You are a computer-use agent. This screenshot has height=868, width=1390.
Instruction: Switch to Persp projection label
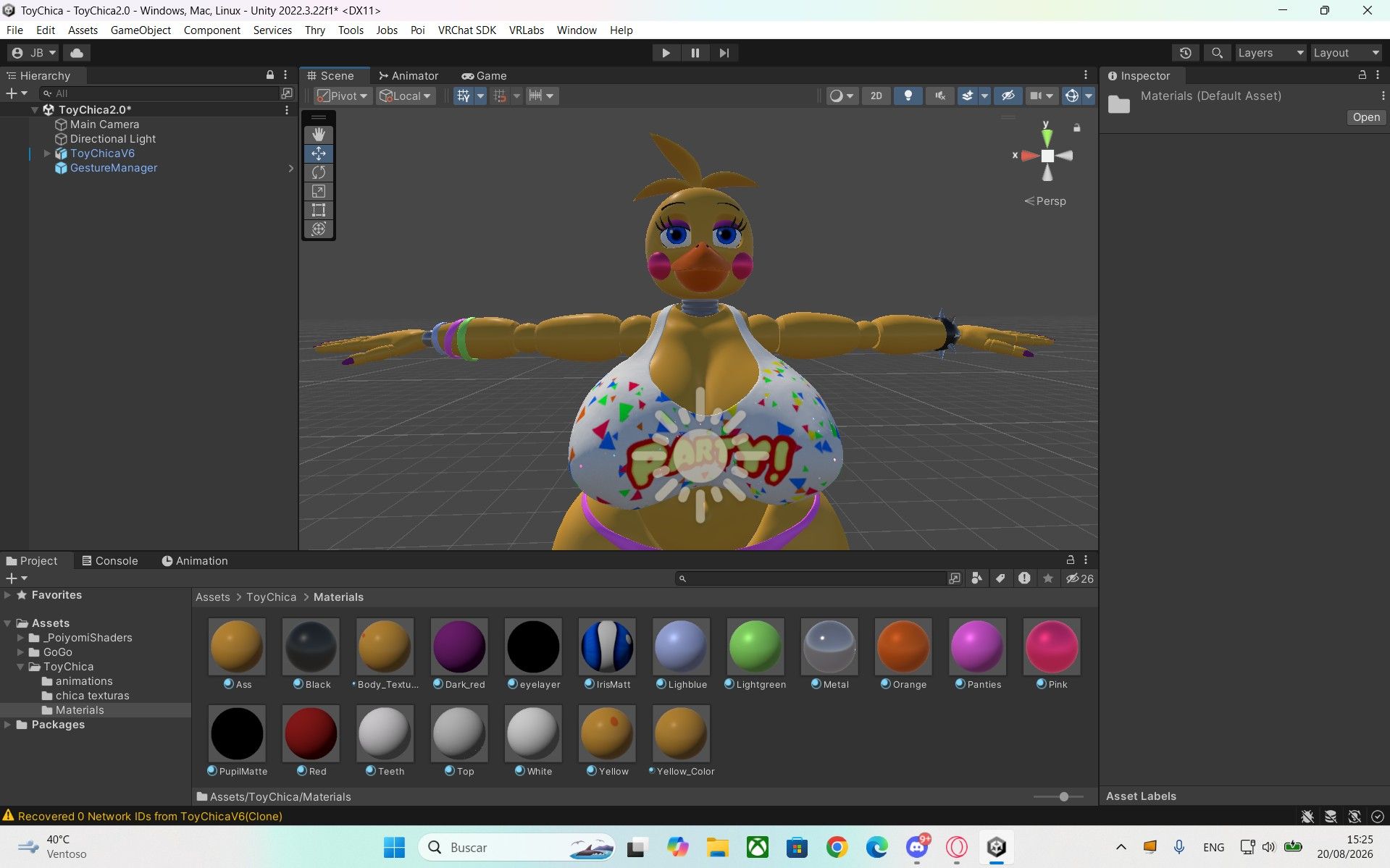click(1044, 201)
